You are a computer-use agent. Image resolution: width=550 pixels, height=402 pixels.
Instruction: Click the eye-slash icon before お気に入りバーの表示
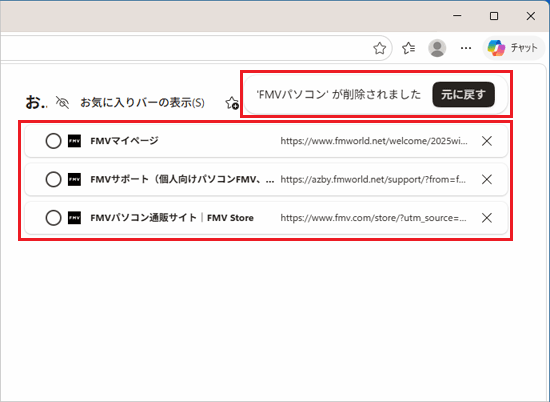[x=62, y=102]
